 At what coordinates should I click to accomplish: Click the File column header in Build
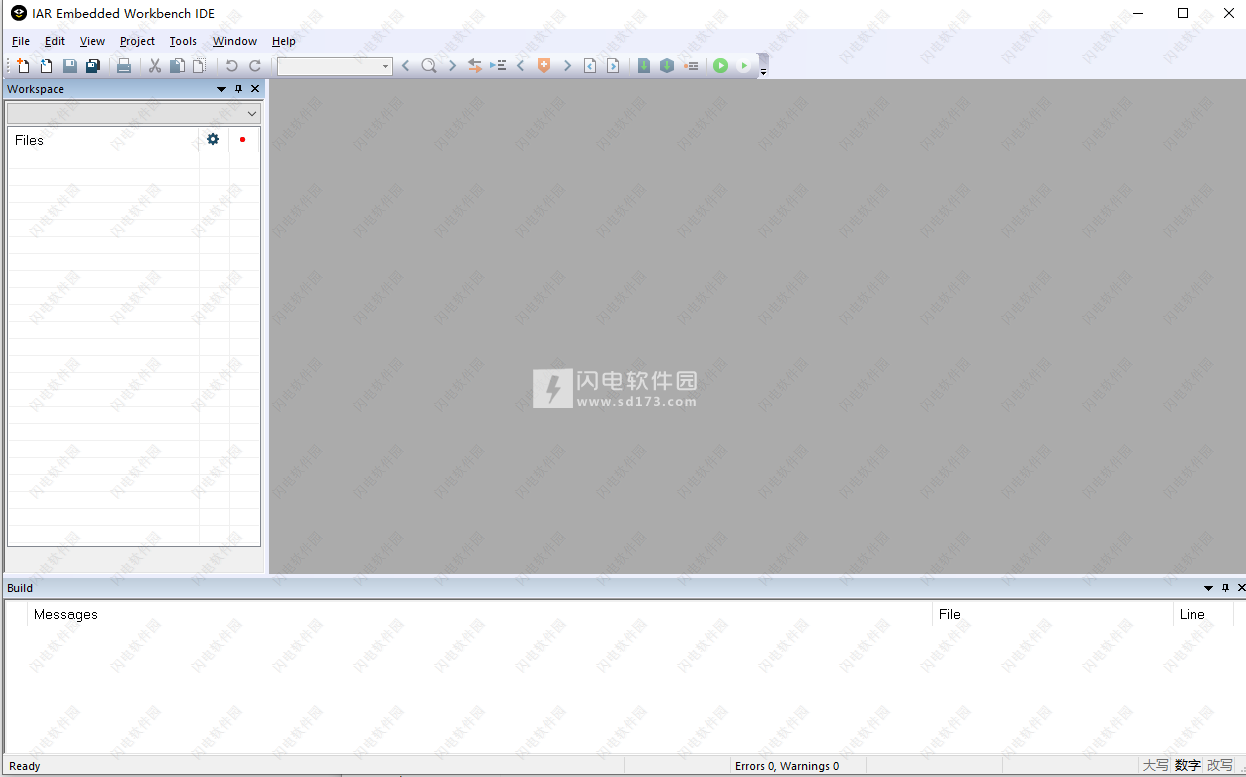pyautogui.click(x=1053, y=614)
